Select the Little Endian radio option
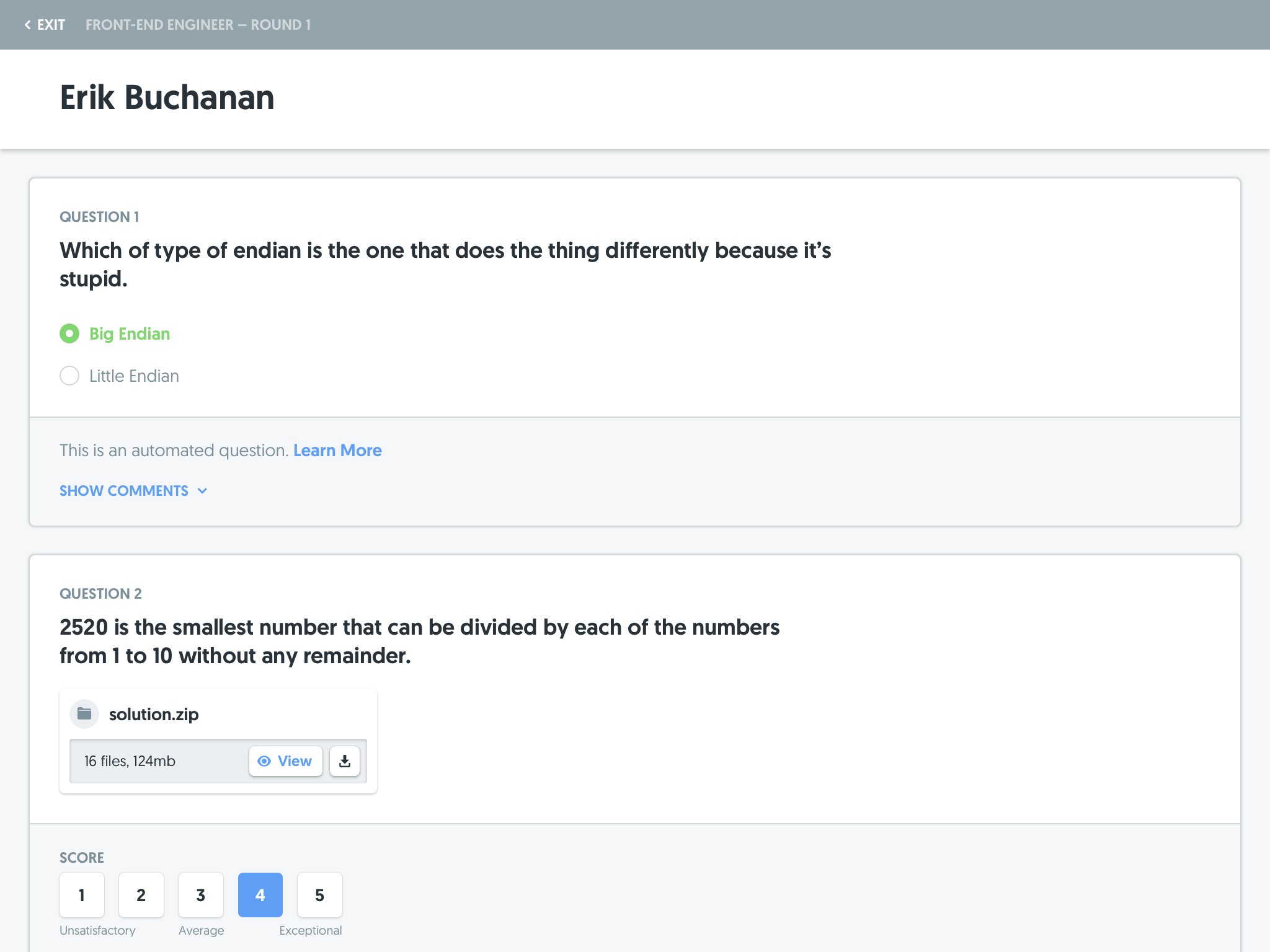The width and height of the screenshot is (1270, 952). pyautogui.click(x=69, y=376)
